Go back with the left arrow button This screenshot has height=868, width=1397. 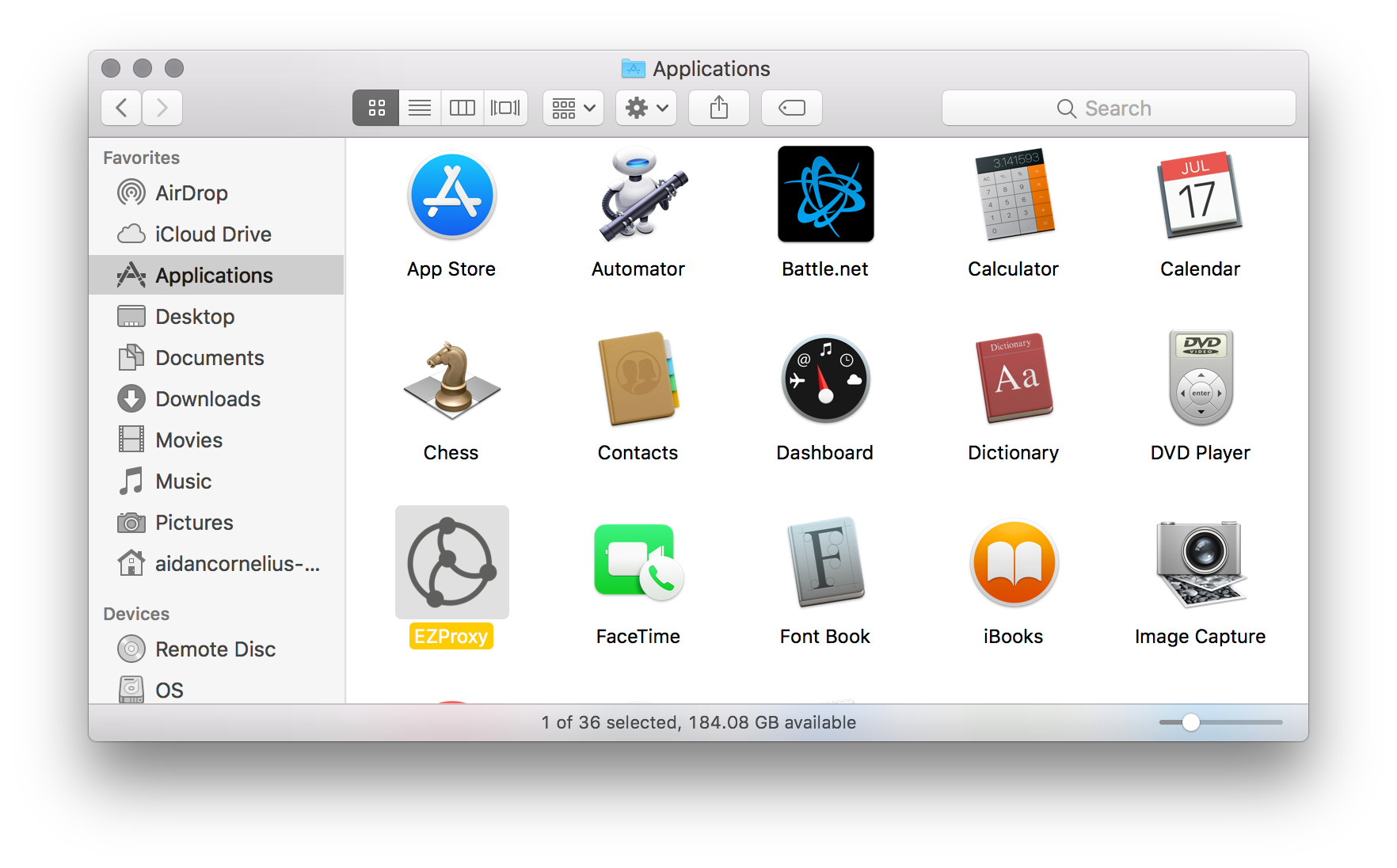(121, 108)
